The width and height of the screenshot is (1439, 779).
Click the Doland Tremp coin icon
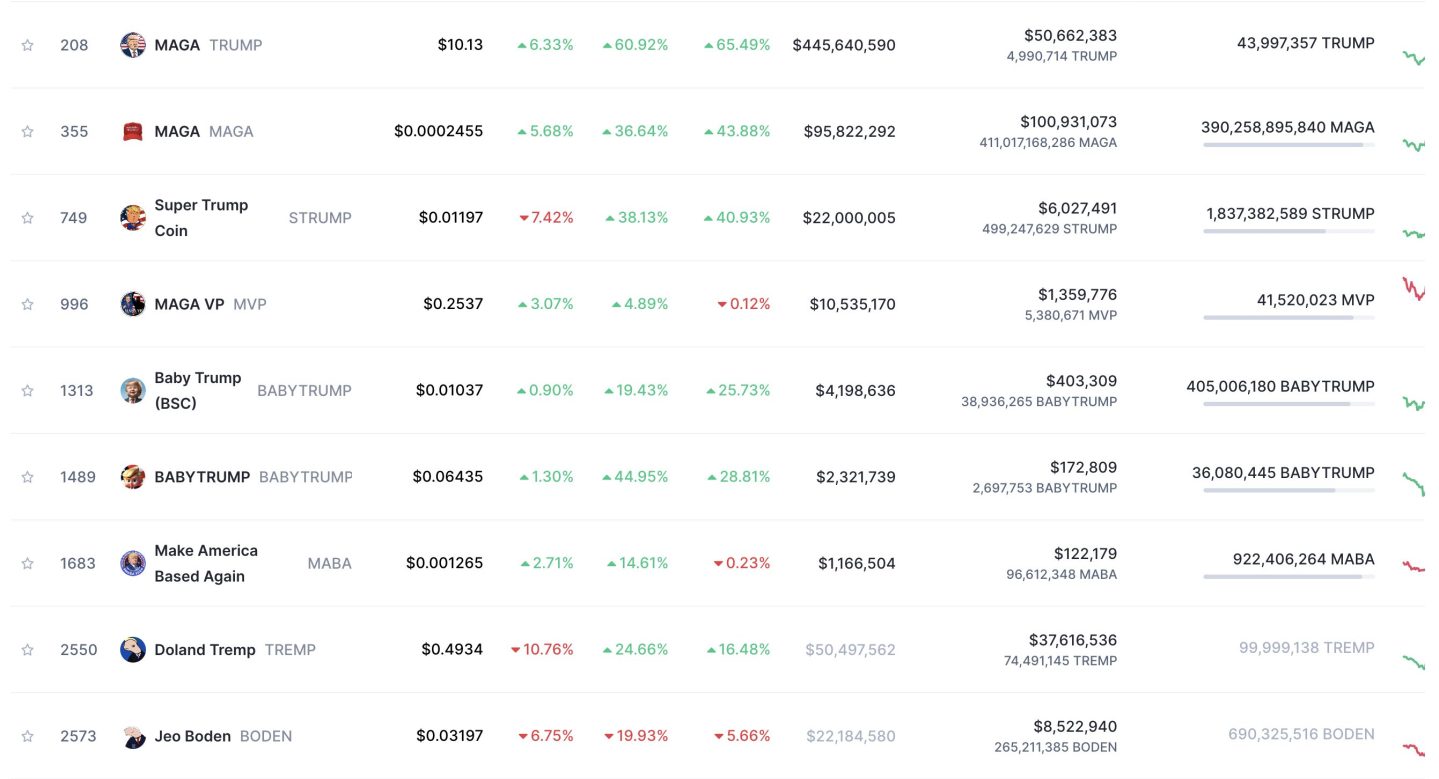click(x=133, y=650)
